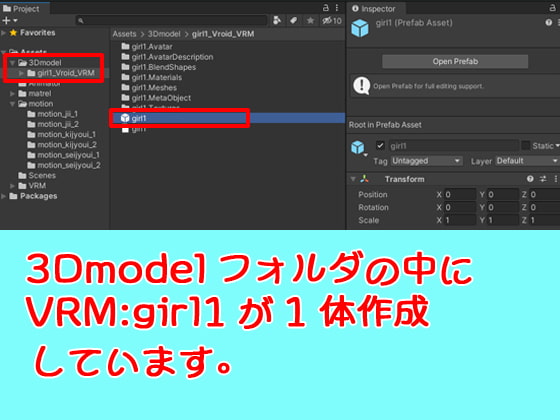Collapse the motion folder tree arrow
560x420 pixels.
point(12,104)
